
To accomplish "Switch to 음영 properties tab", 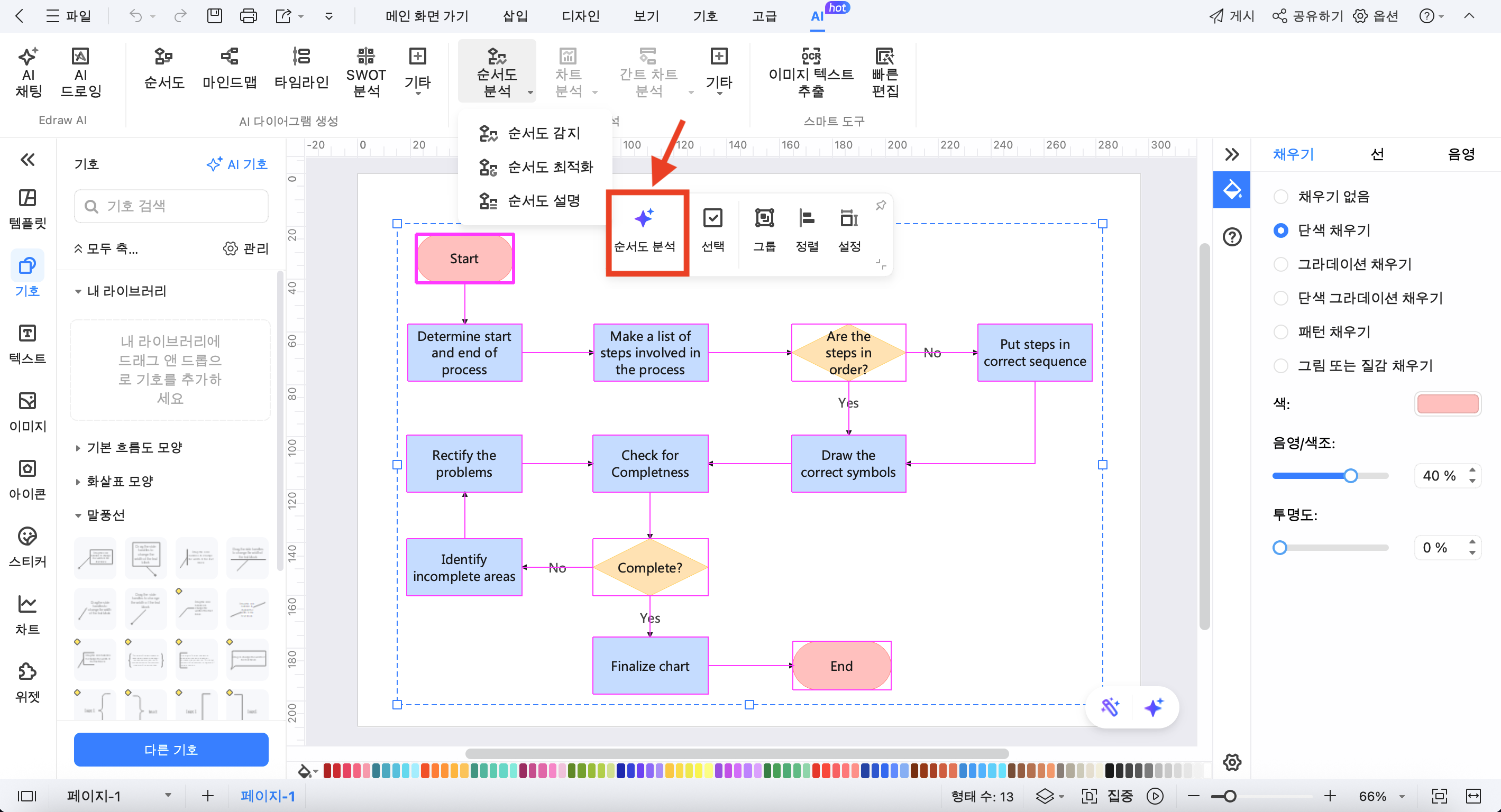I will [x=1461, y=154].
